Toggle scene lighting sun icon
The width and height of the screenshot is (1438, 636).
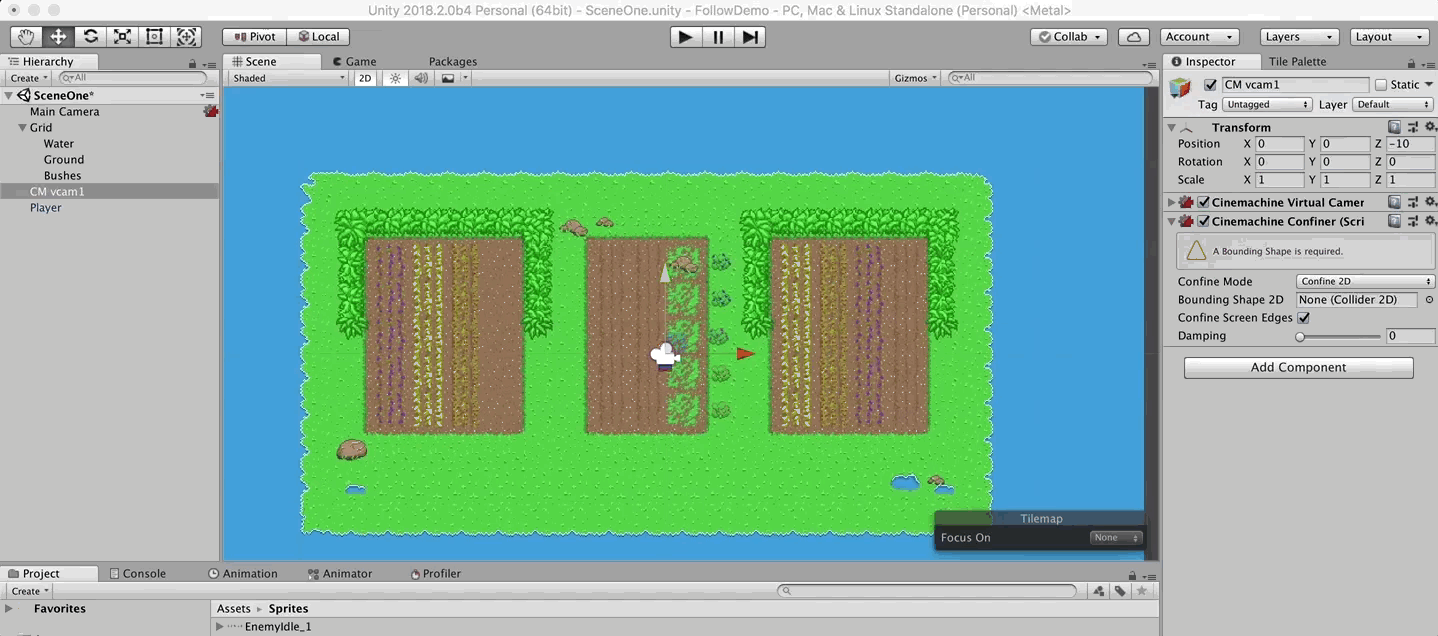tap(395, 78)
